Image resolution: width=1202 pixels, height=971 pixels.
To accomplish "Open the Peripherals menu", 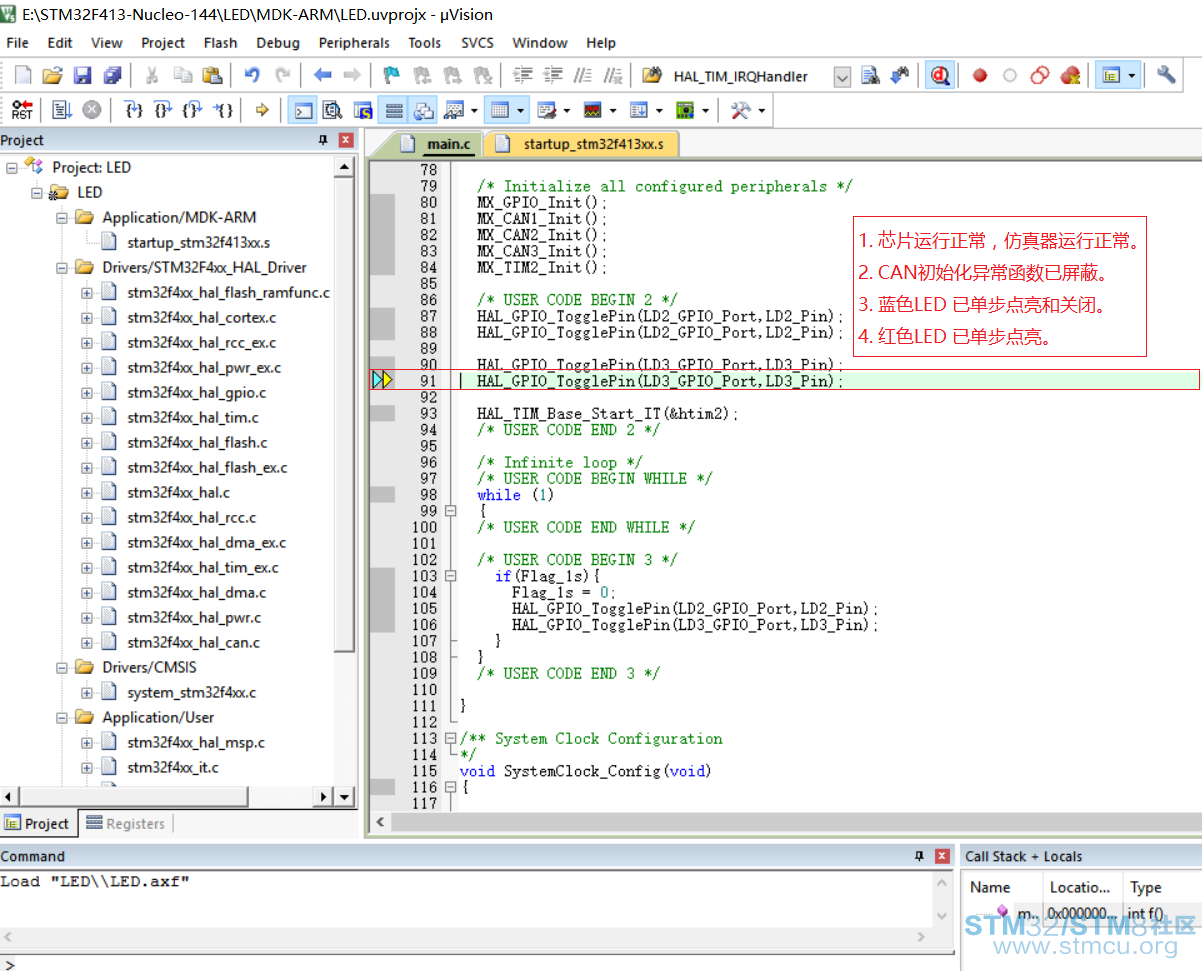I will [x=354, y=43].
